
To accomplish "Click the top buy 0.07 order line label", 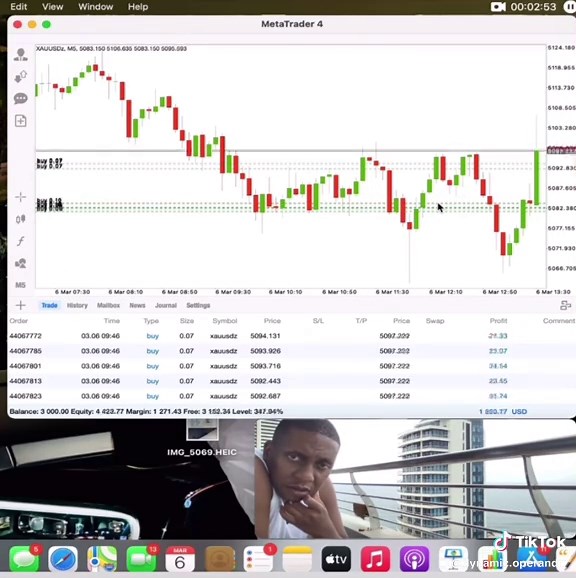I will 50,161.
